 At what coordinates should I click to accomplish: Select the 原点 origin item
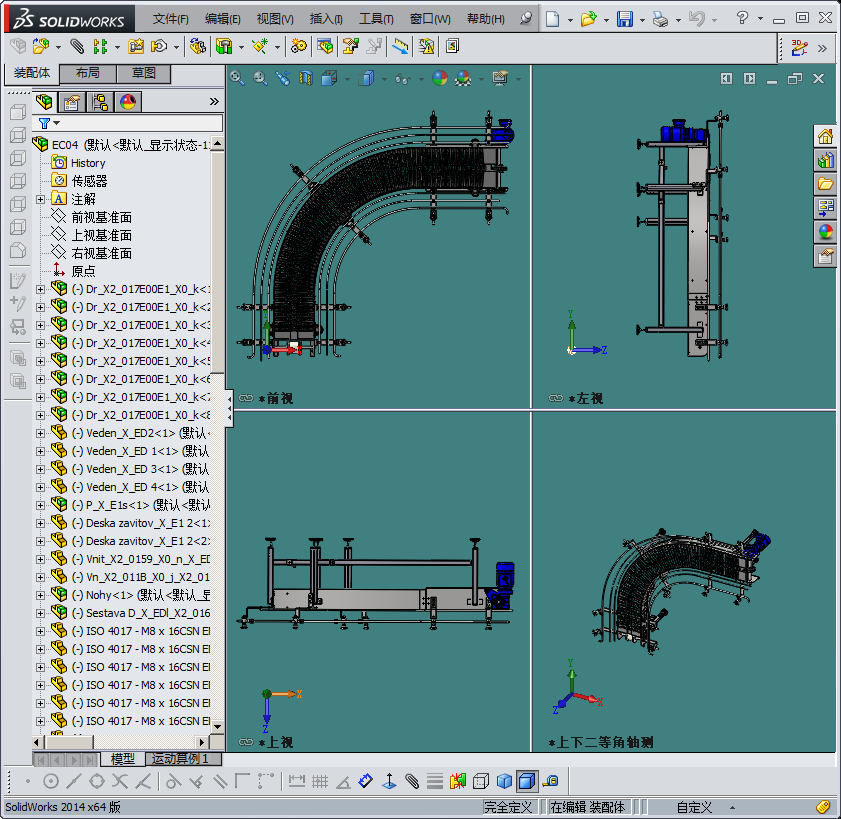click(83, 271)
